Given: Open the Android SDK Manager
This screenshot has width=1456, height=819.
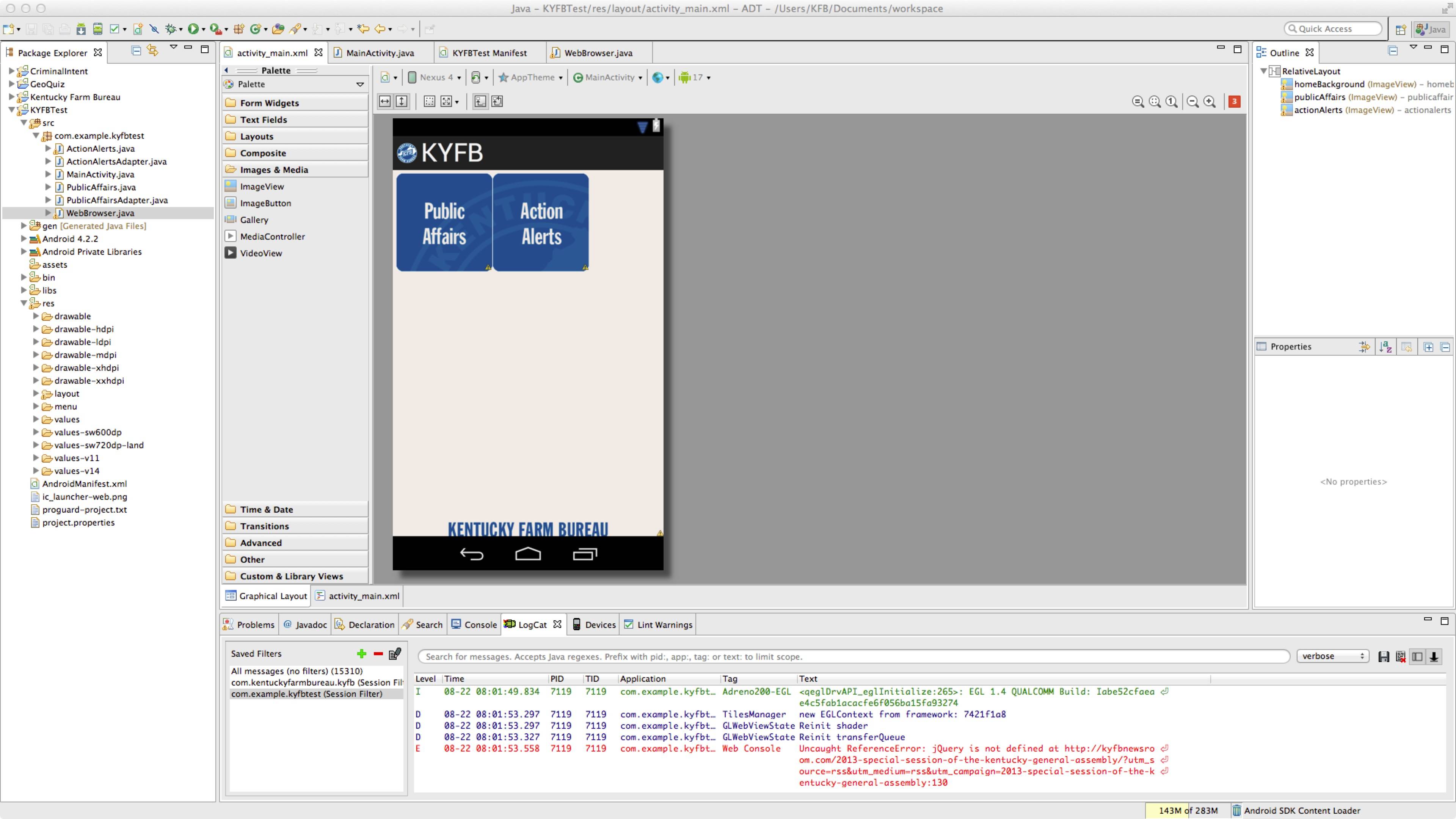Looking at the screenshot, I should [x=81, y=29].
